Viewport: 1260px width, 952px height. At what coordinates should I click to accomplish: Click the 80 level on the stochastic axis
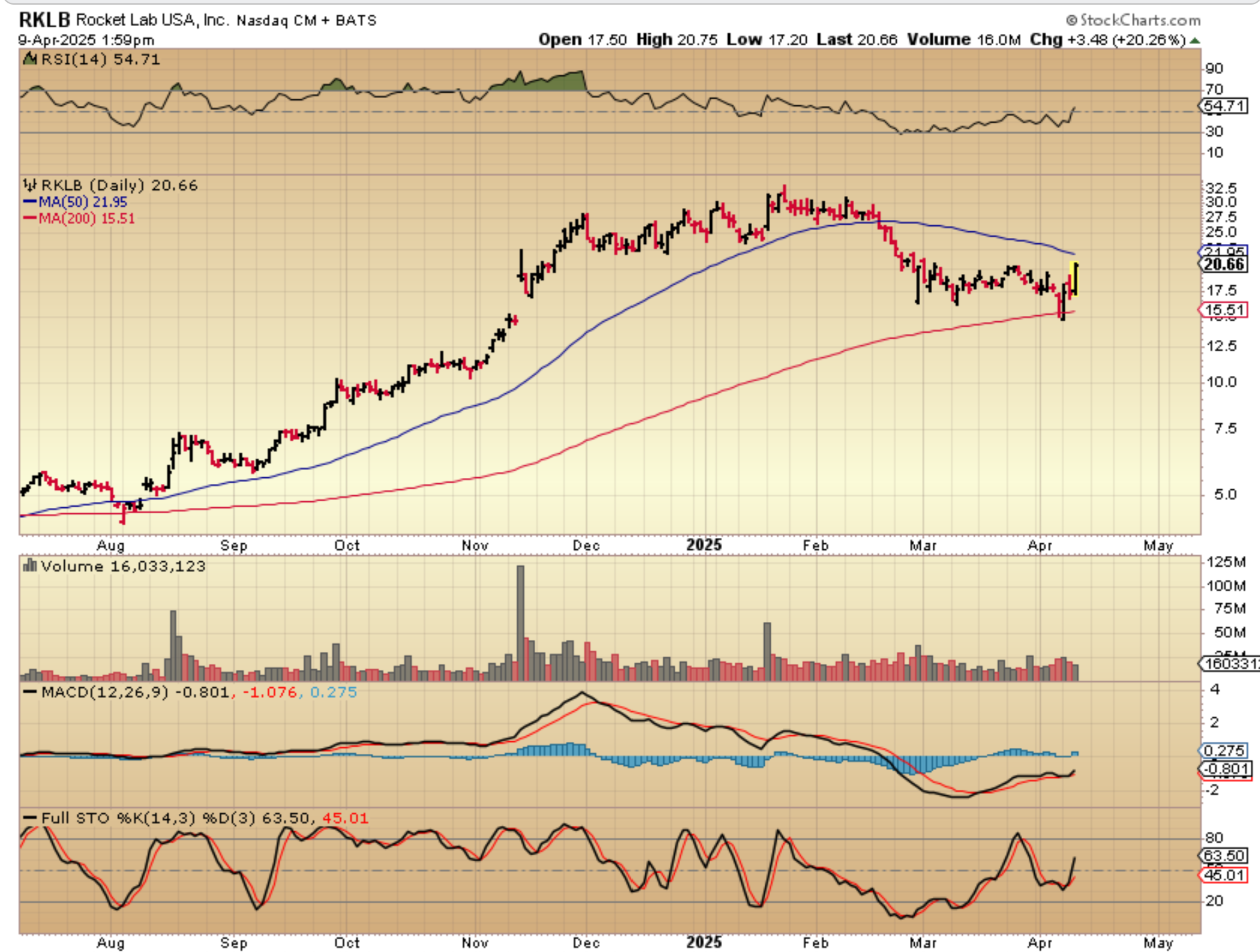[1215, 837]
